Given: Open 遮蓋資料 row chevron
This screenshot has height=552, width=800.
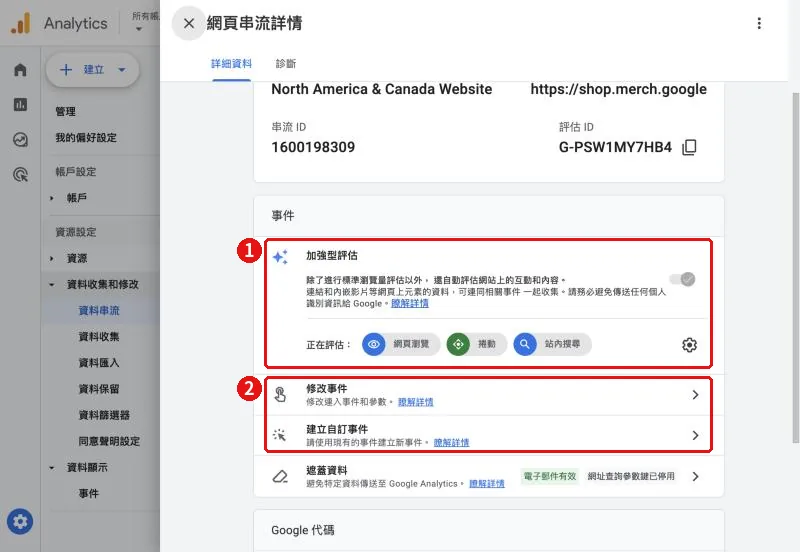Looking at the screenshot, I should tap(695, 476).
